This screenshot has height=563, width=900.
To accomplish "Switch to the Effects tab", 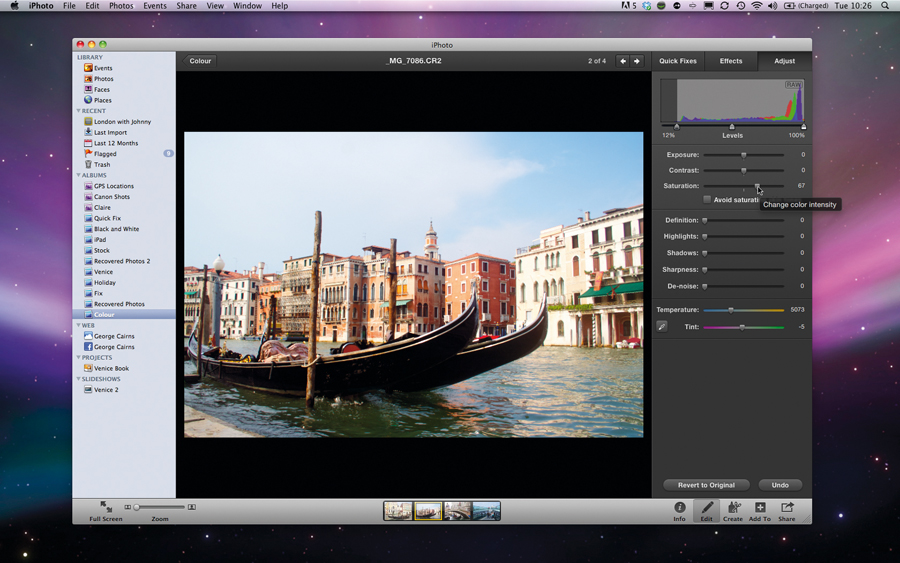I will [731, 61].
